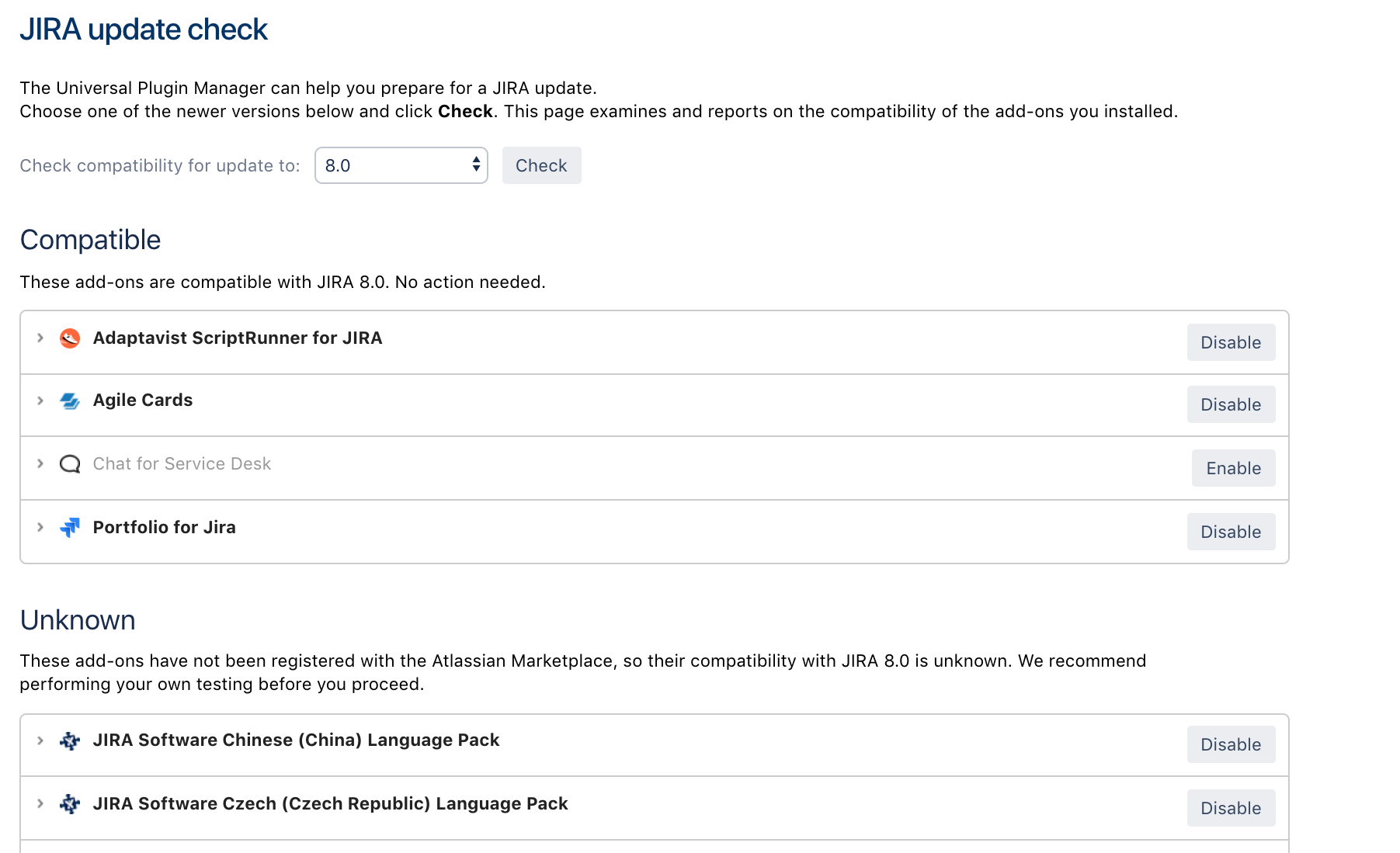Click the 'Check compatibility for update to:' label
Viewport: 1400px width, 853px height.
(160, 165)
